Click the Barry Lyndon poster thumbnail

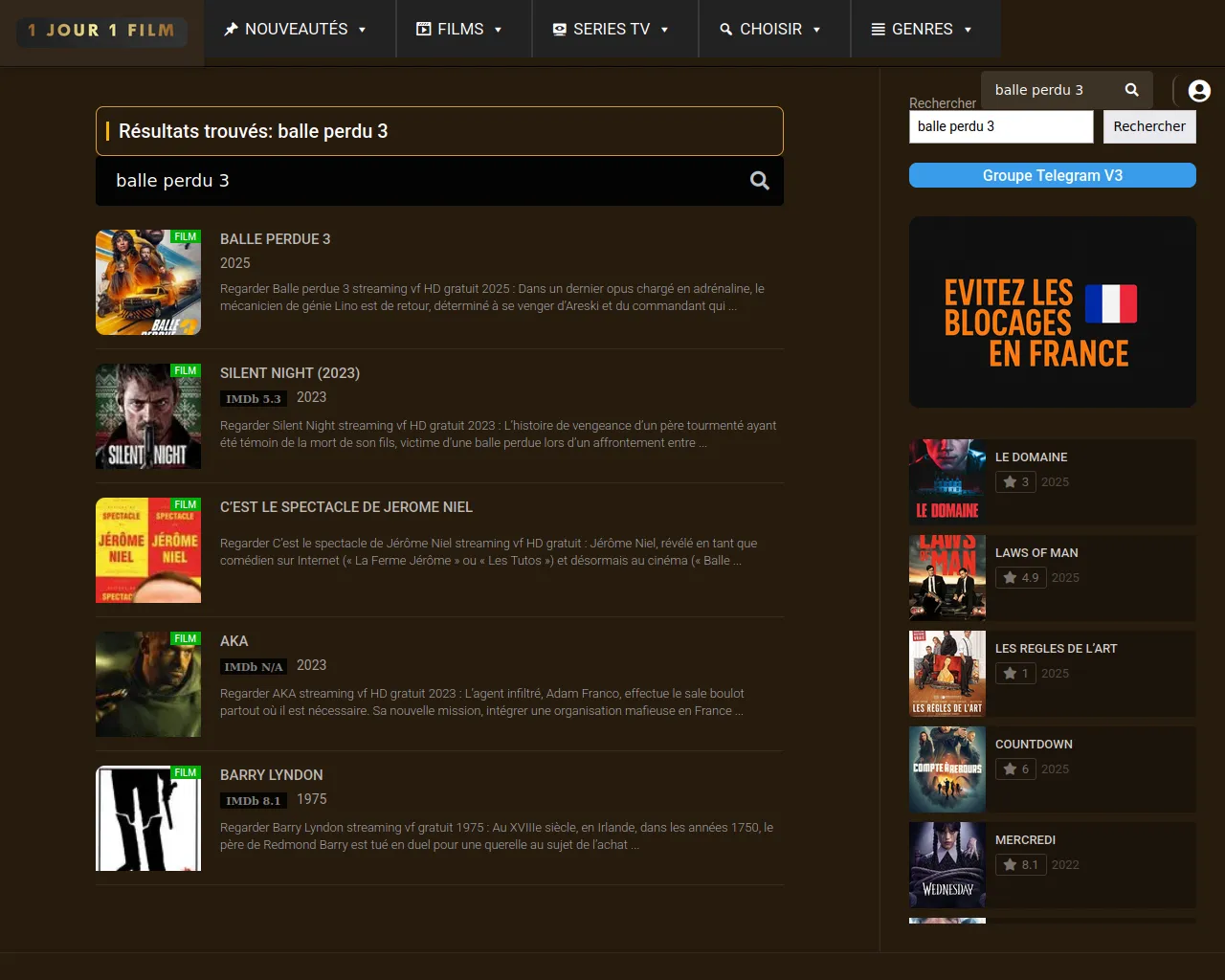click(x=148, y=818)
